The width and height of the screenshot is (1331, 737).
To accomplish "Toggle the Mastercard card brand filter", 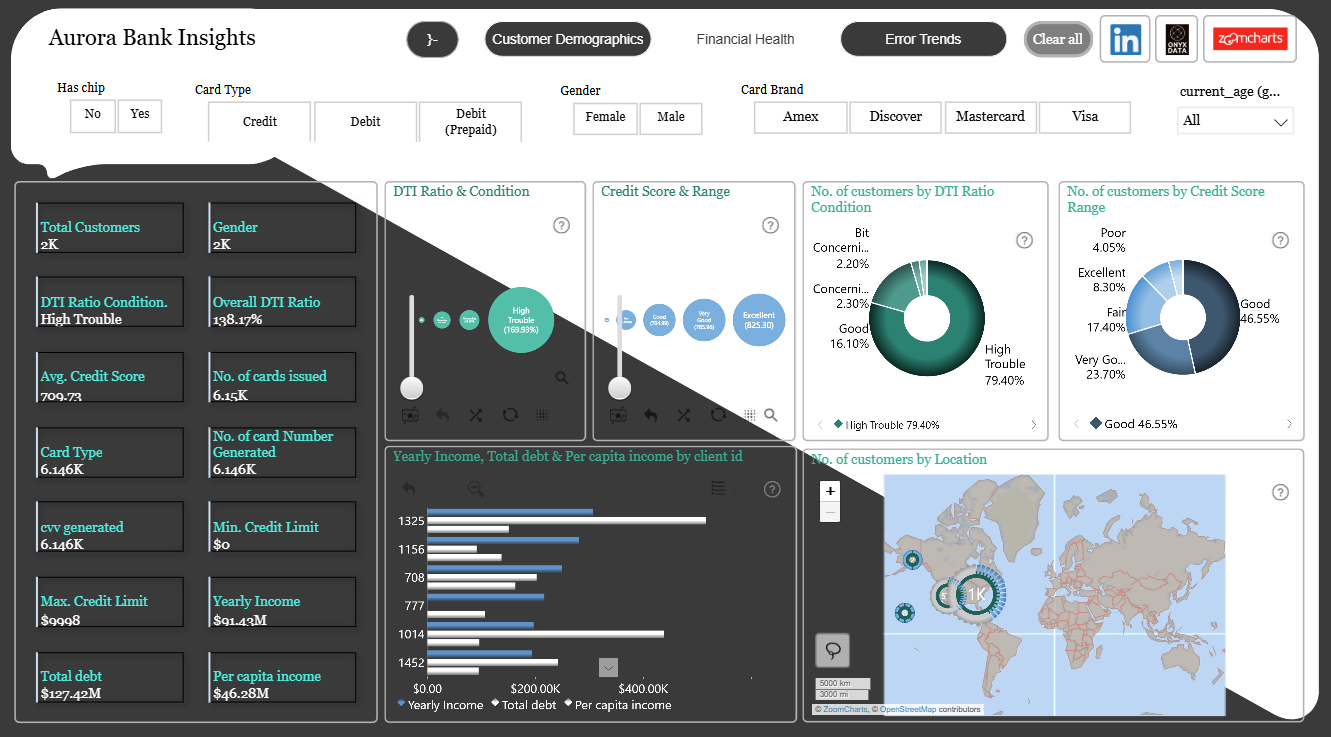I will coord(990,117).
